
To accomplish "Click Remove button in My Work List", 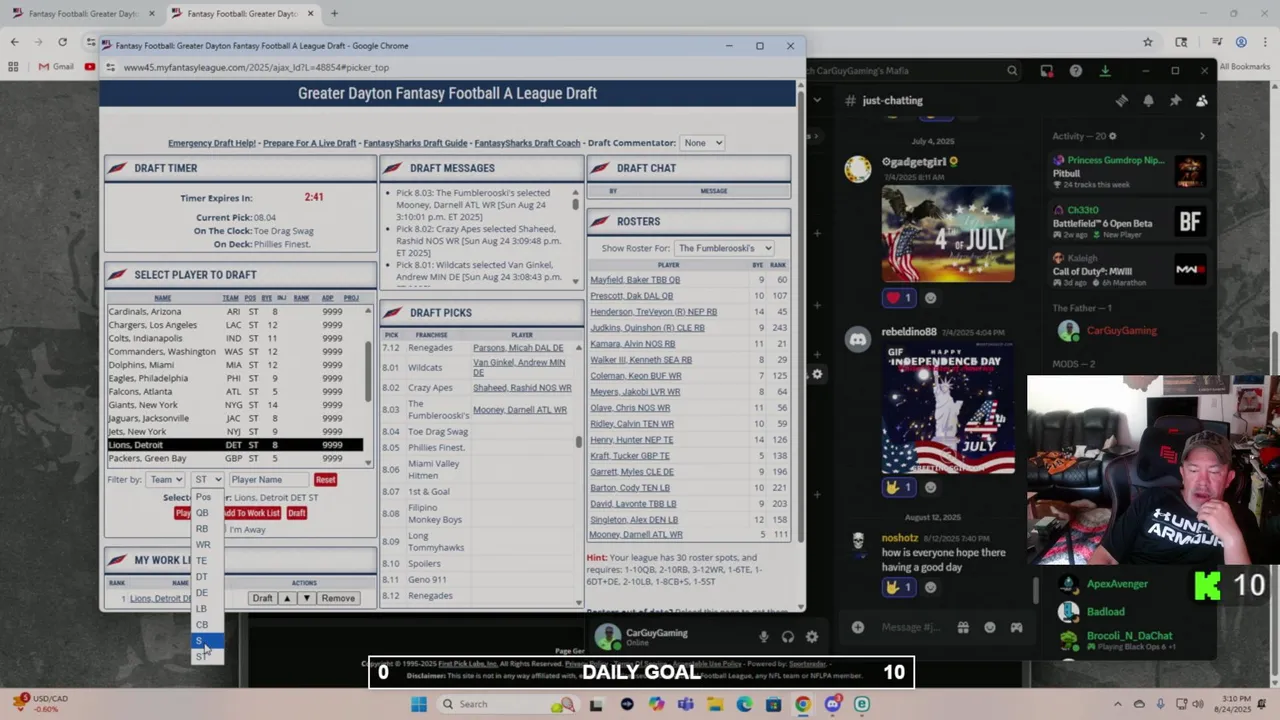I will tap(338, 598).
